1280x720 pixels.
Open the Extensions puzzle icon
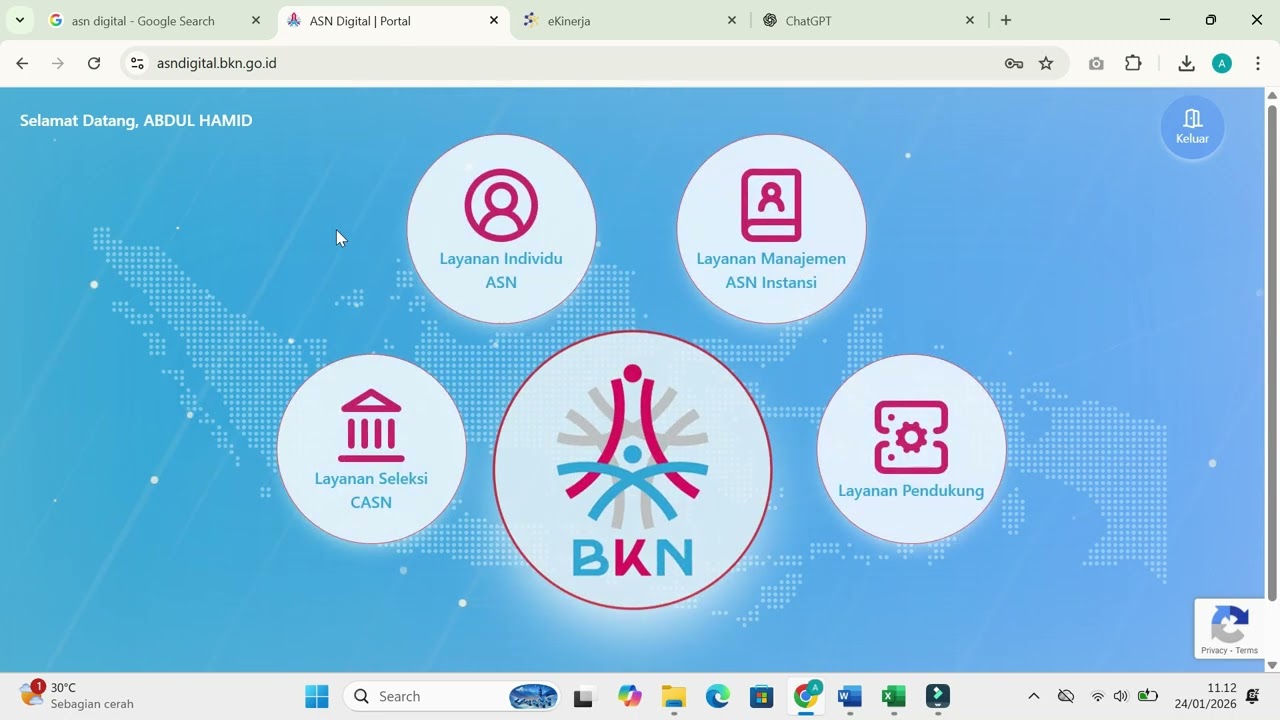point(1133,63)
